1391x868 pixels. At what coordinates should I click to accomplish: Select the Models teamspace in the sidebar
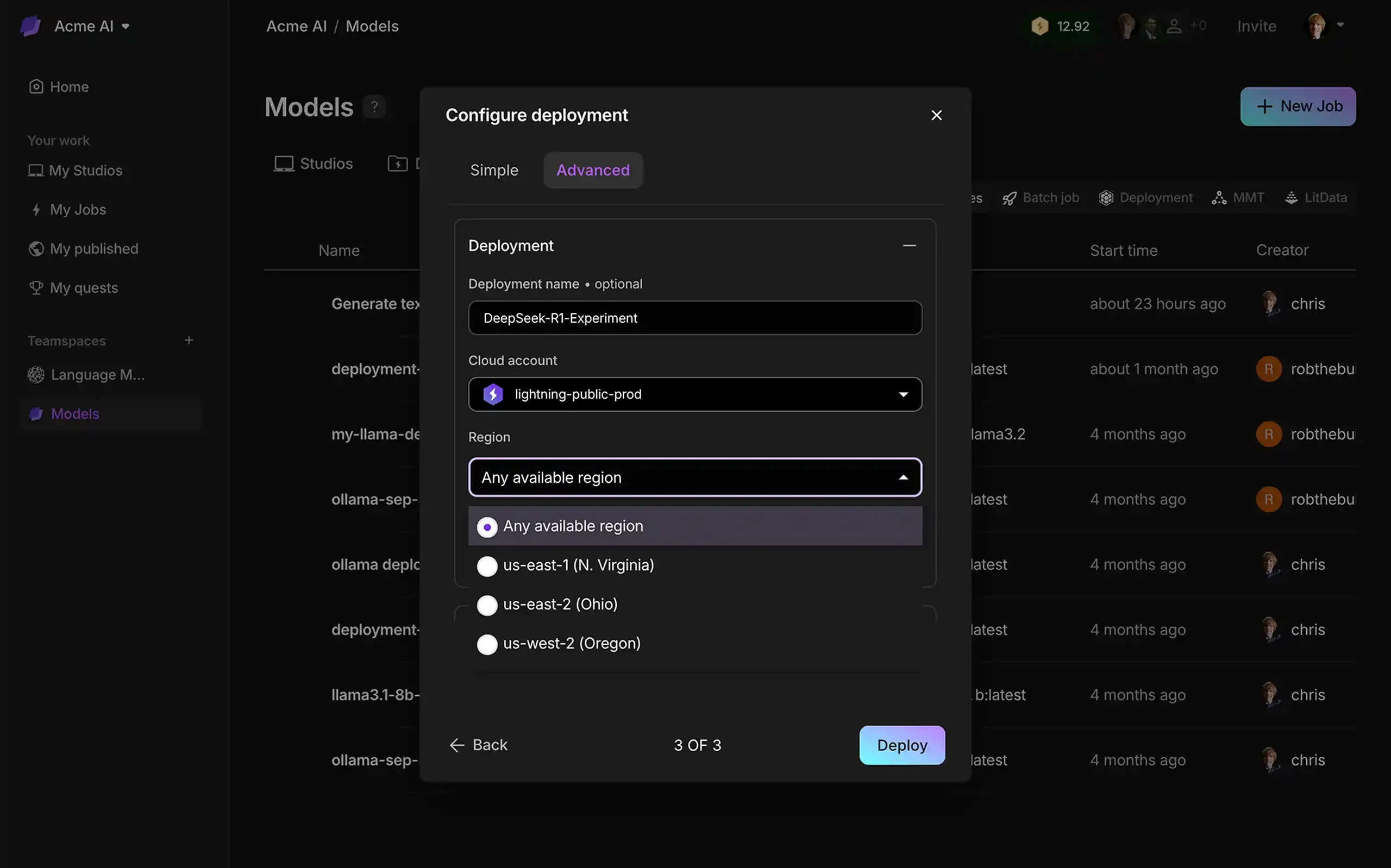coord(110,414)
